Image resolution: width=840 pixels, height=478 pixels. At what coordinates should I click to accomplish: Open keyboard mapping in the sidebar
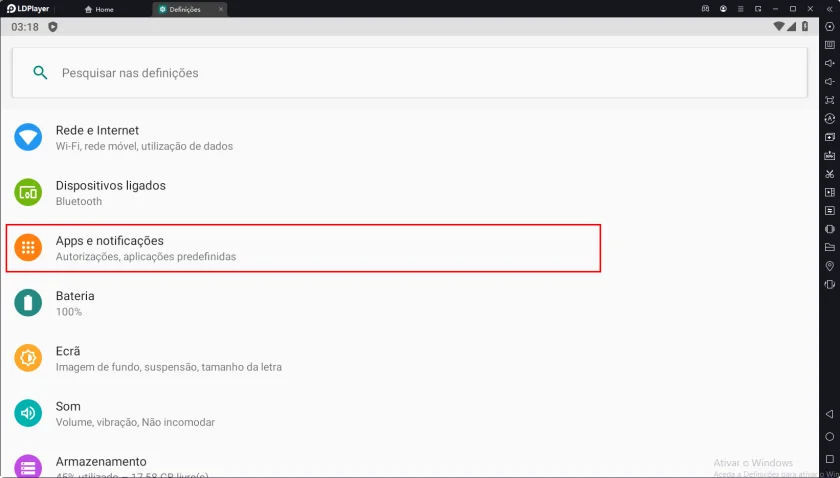[x=830, y=45]
